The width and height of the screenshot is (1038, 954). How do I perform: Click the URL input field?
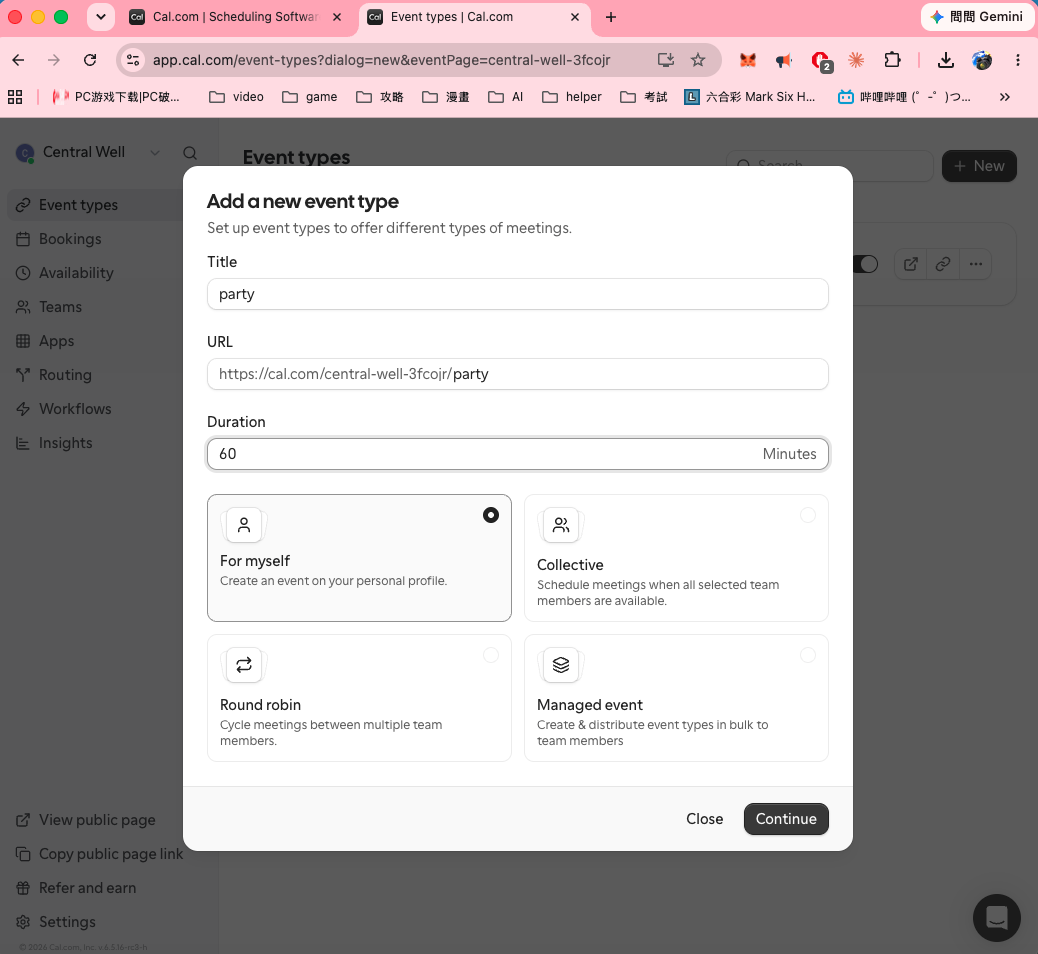pos(518,374)
